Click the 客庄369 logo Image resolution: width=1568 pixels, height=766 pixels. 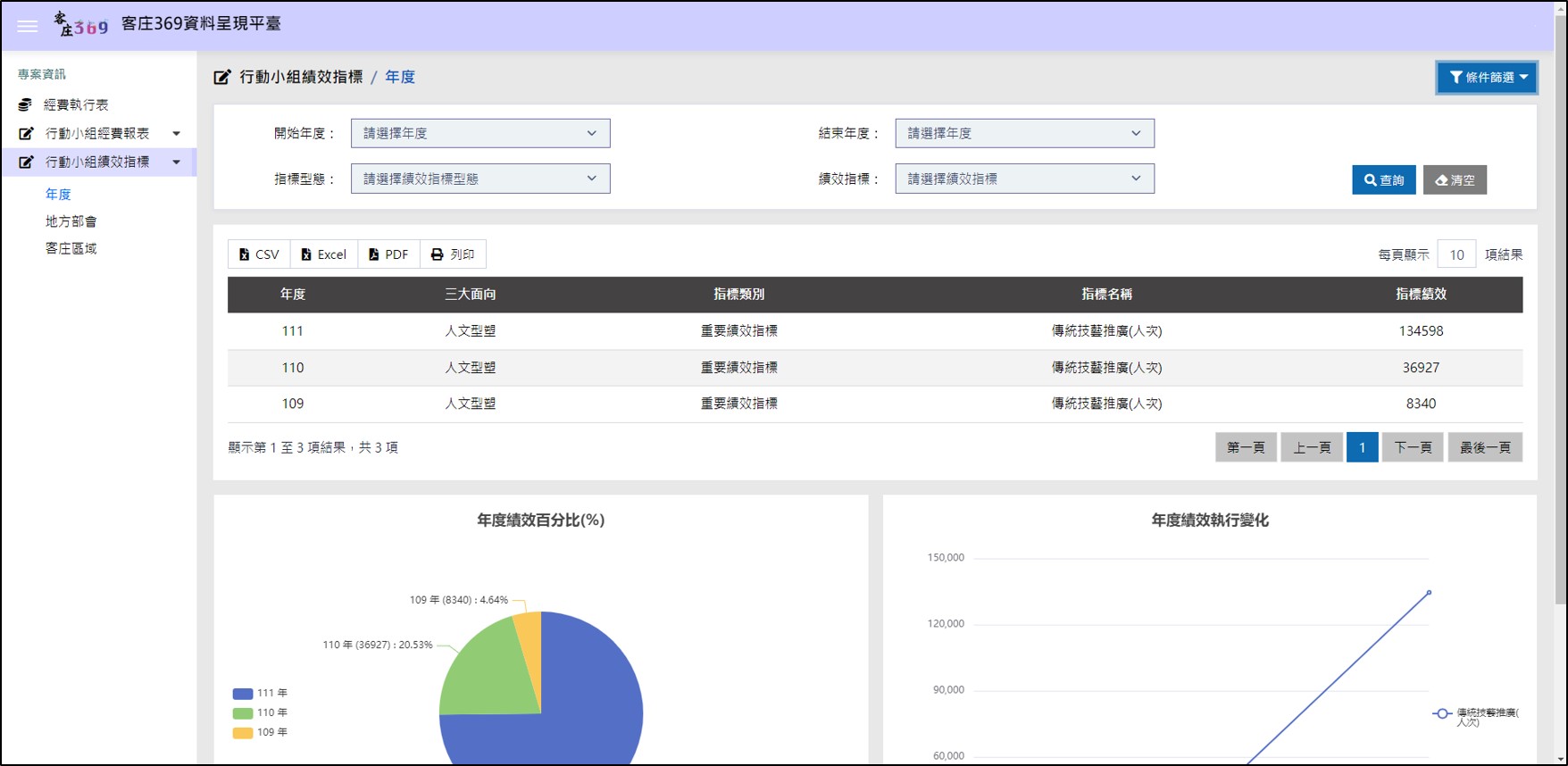[x=80, y=24]
